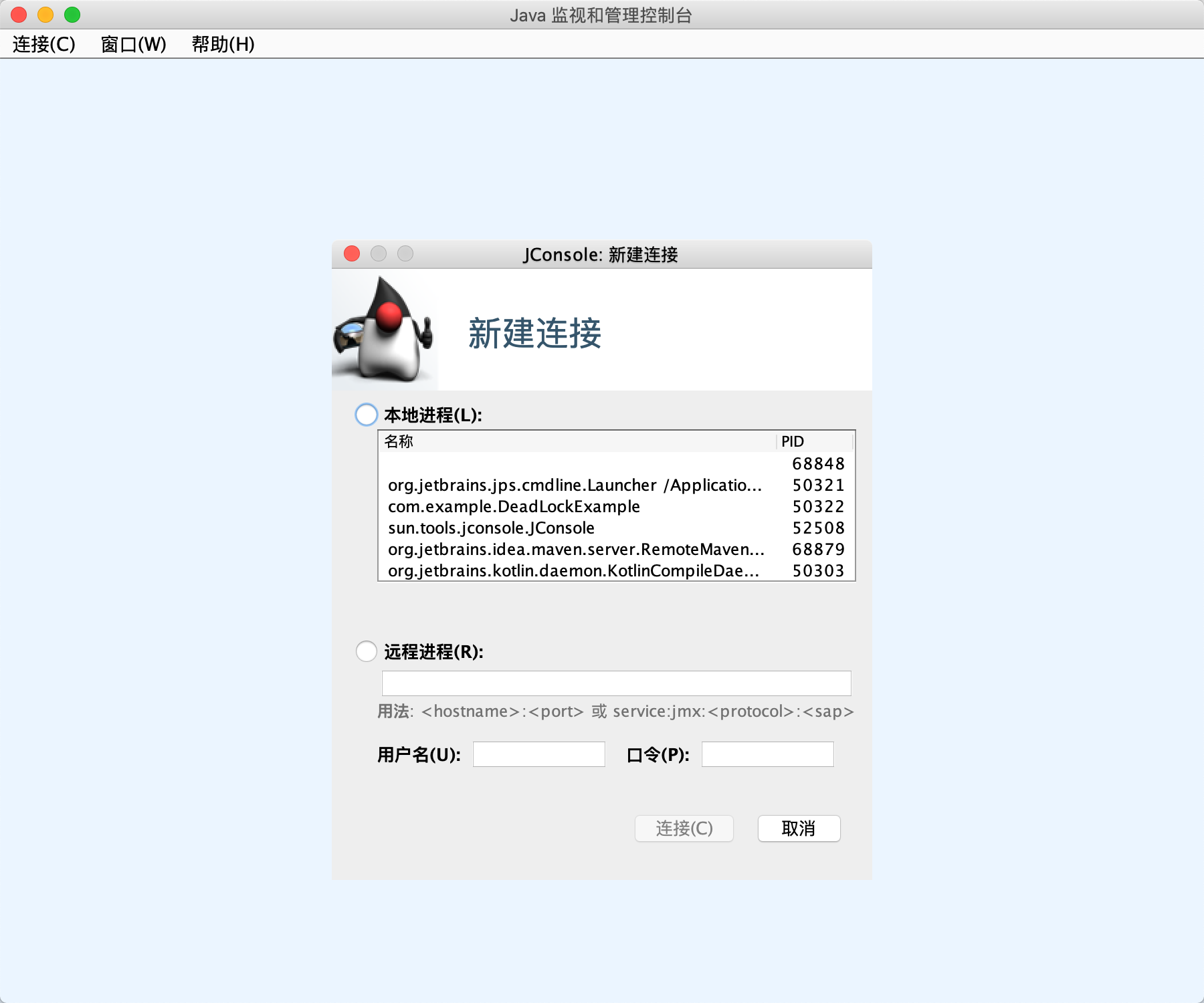Click the remote process address field
The width and height of the screenshot is (1204, 1003).
pyautogui.click(x=616, y=683)
